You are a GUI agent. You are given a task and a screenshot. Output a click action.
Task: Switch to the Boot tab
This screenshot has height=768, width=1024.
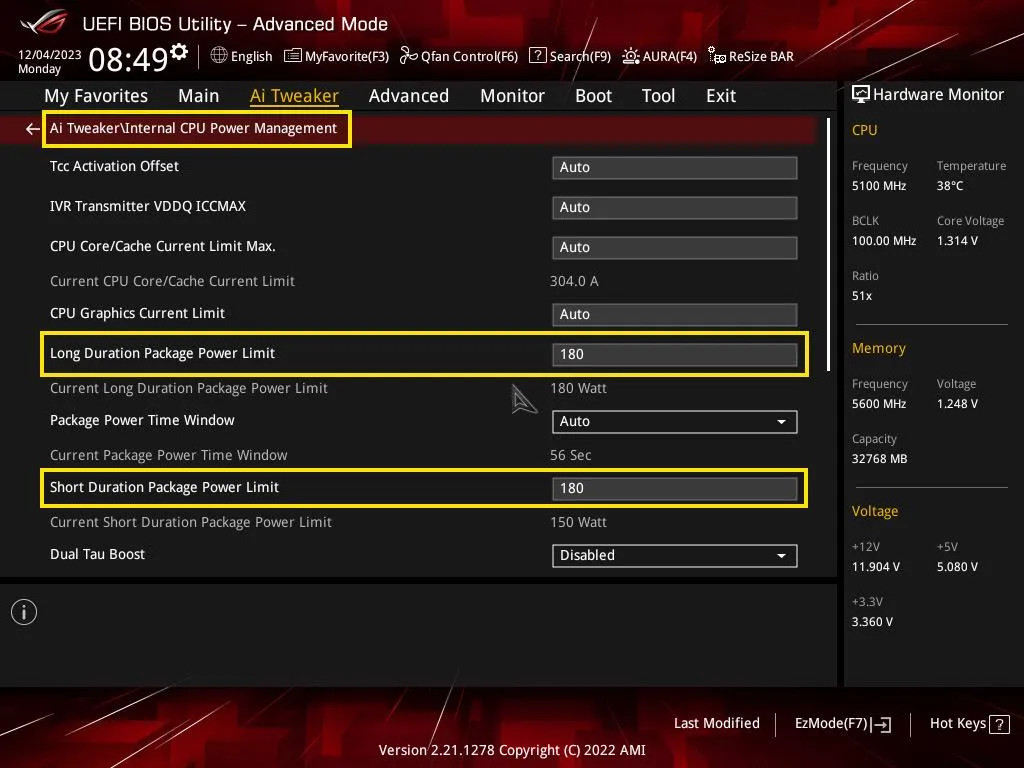[593, 96]
